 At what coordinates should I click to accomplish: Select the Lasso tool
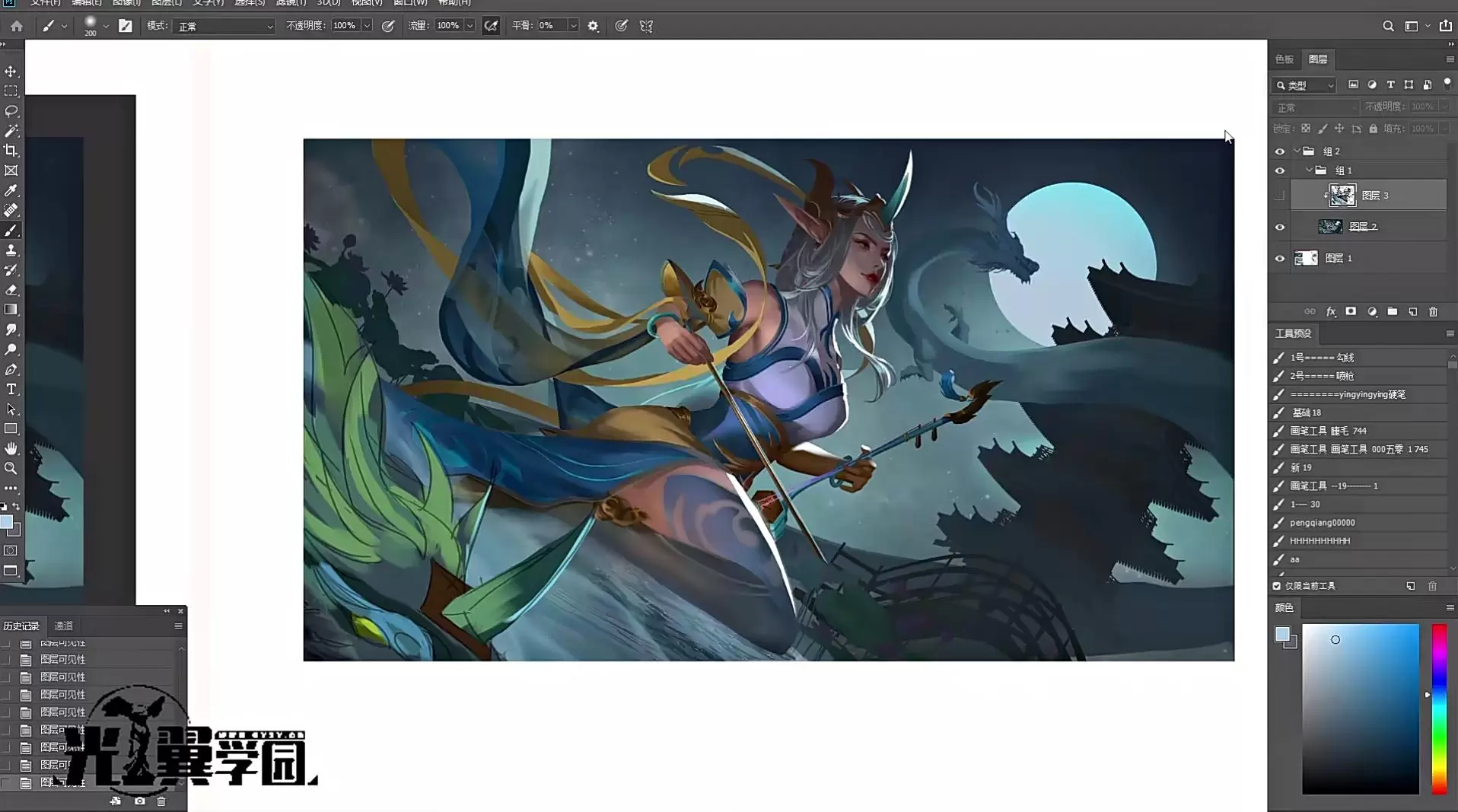pos(11,110)
